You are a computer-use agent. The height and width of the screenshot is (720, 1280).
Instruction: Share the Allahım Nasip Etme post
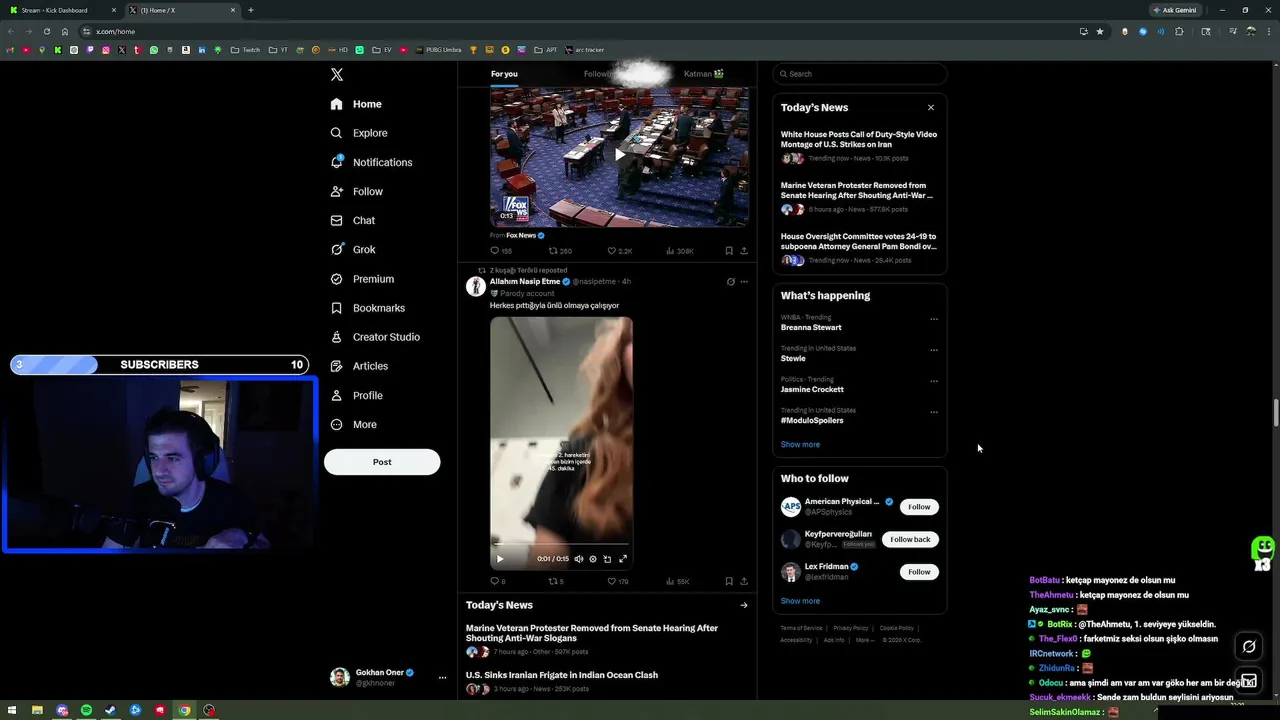coord(744,581)
